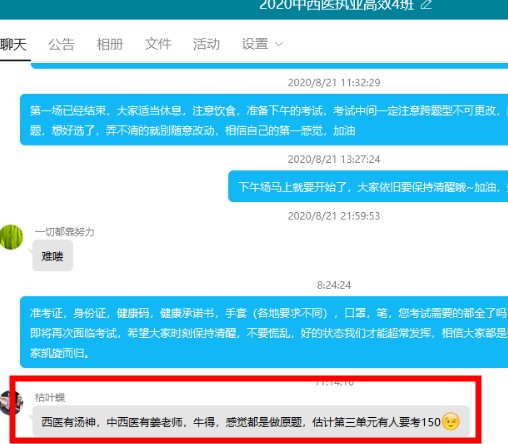Screen dimensions: 508x444
Task: Click the winking emoji in the last message
Action: (451, 421)
